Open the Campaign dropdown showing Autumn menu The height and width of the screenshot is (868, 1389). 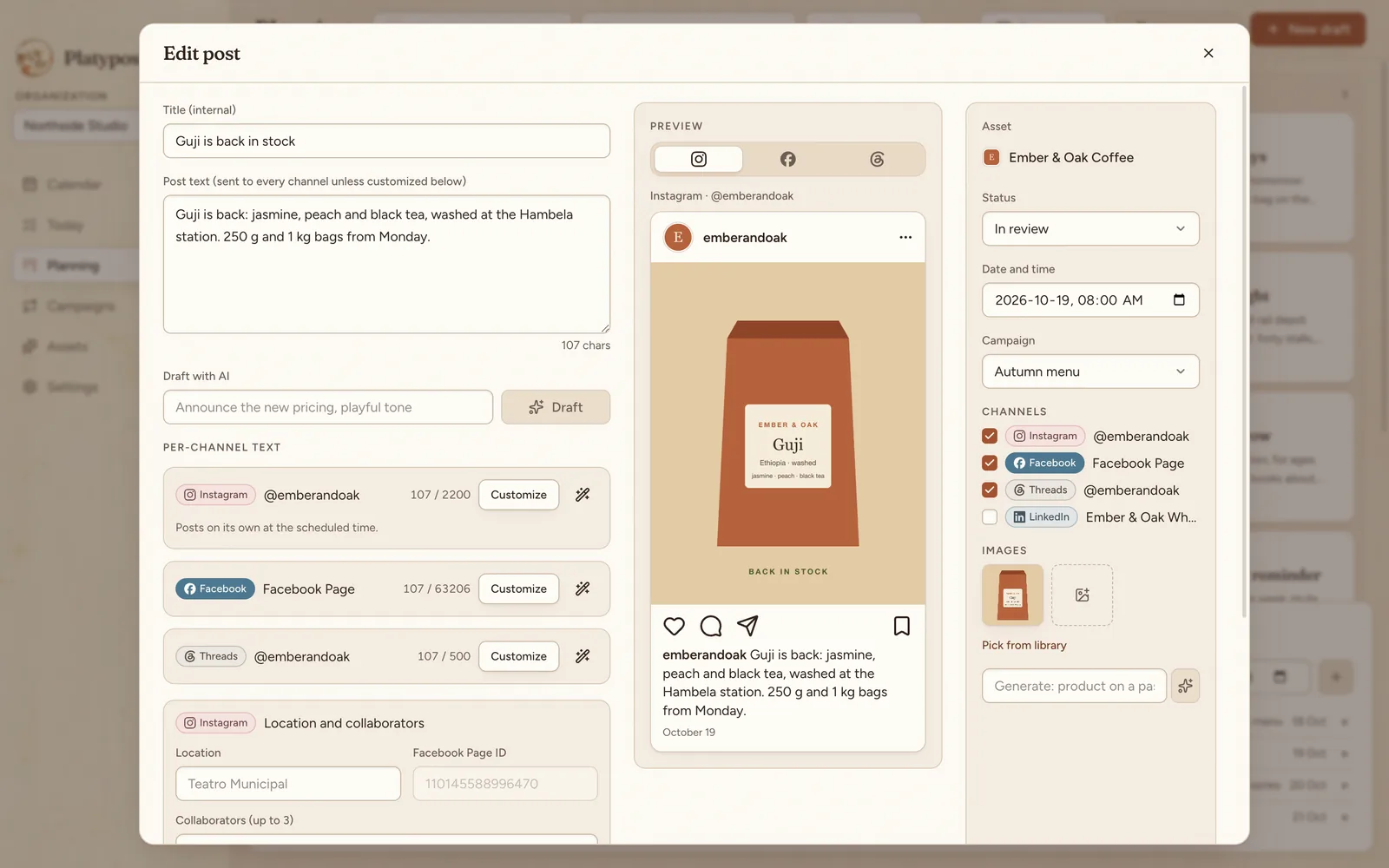click(1090, 371)
